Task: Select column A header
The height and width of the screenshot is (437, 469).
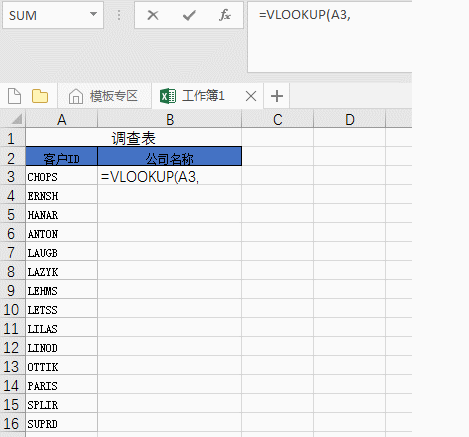Action: pos(62,119)
